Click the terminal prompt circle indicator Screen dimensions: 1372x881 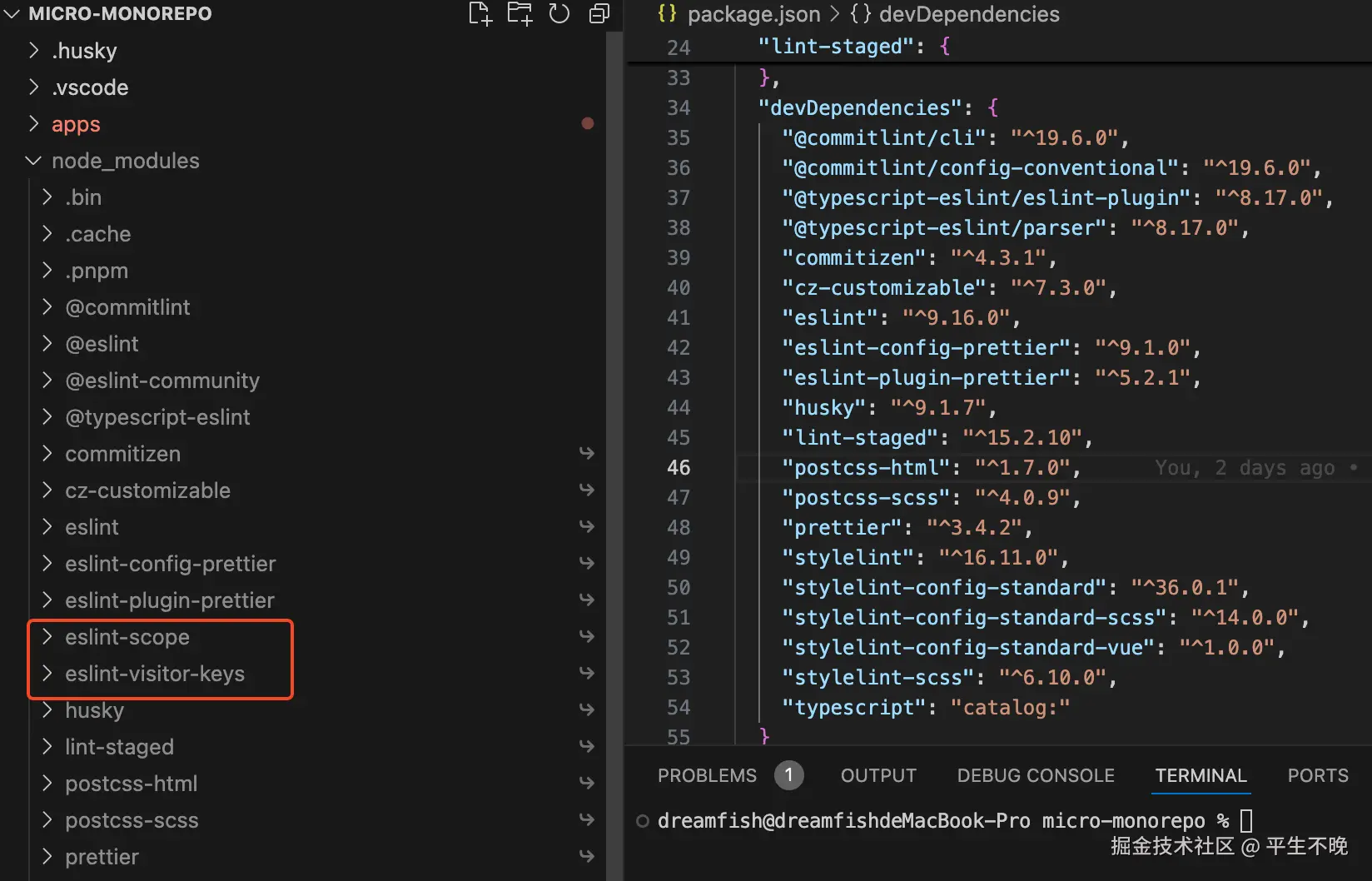(643, 821)
